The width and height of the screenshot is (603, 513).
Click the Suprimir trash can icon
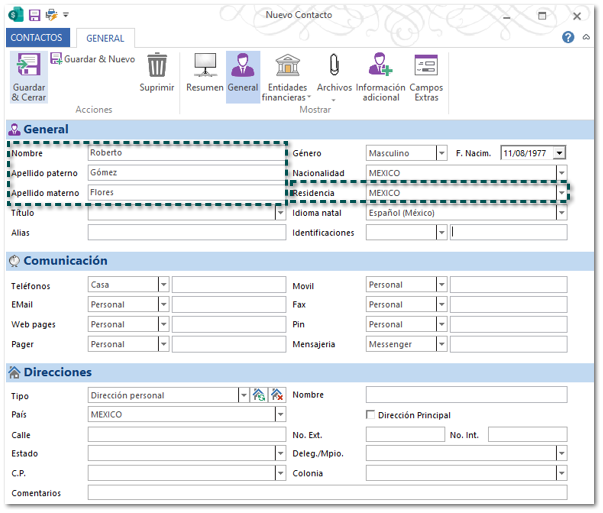coord(157,67)
